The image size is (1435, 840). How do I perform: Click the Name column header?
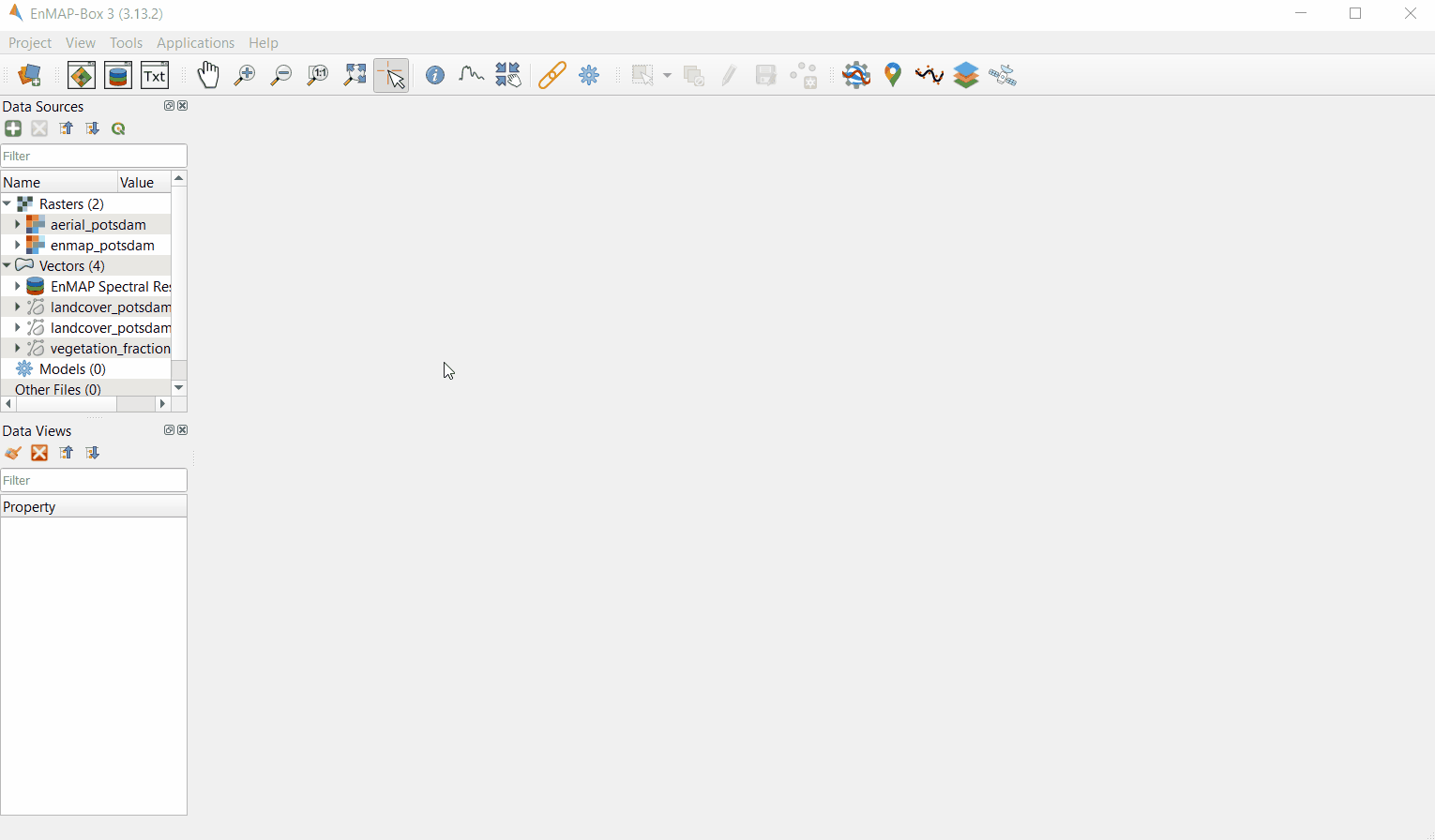[x=59, y=182]
